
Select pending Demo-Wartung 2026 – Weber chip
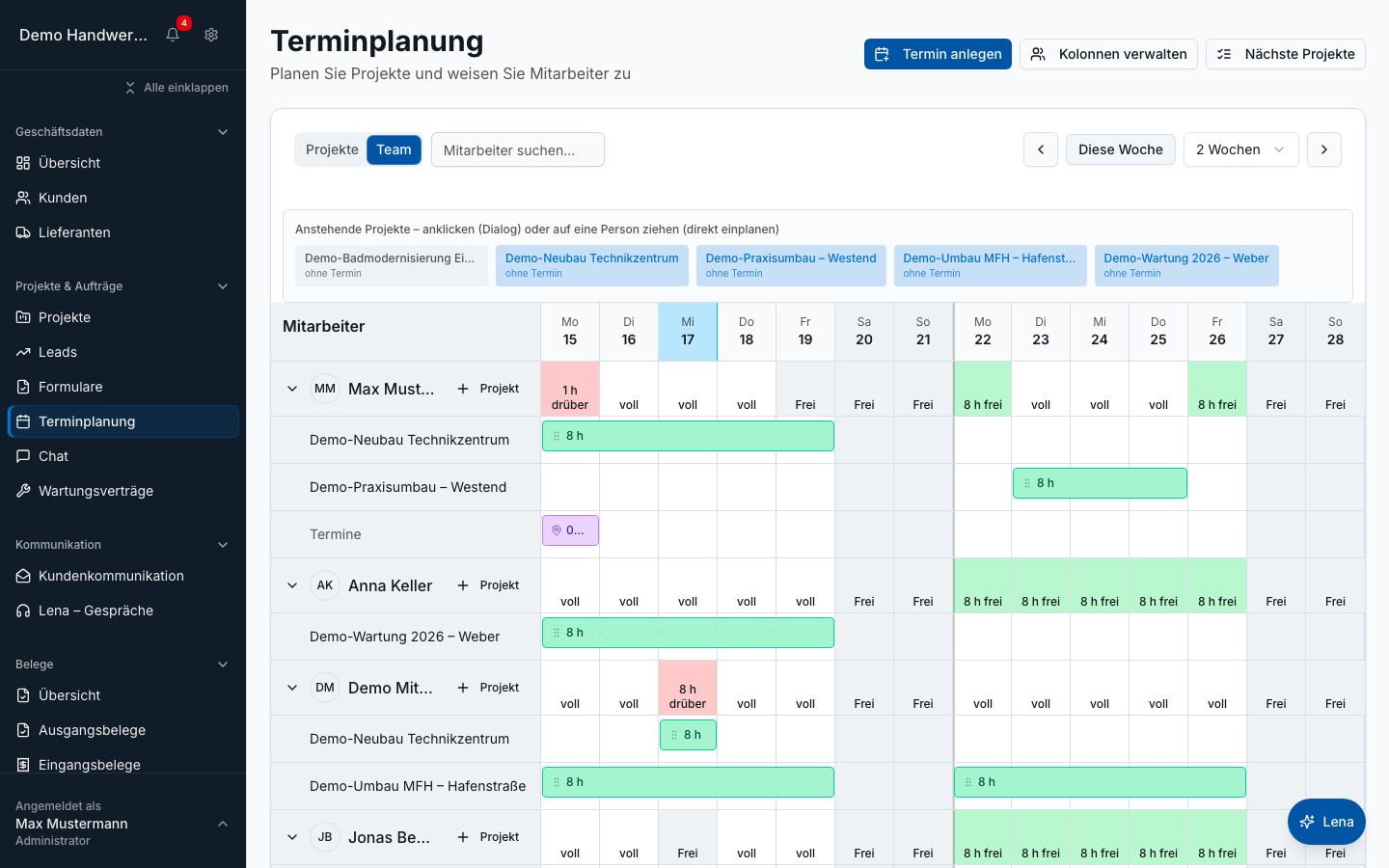pyautogui.click(x=1186, y=265)
